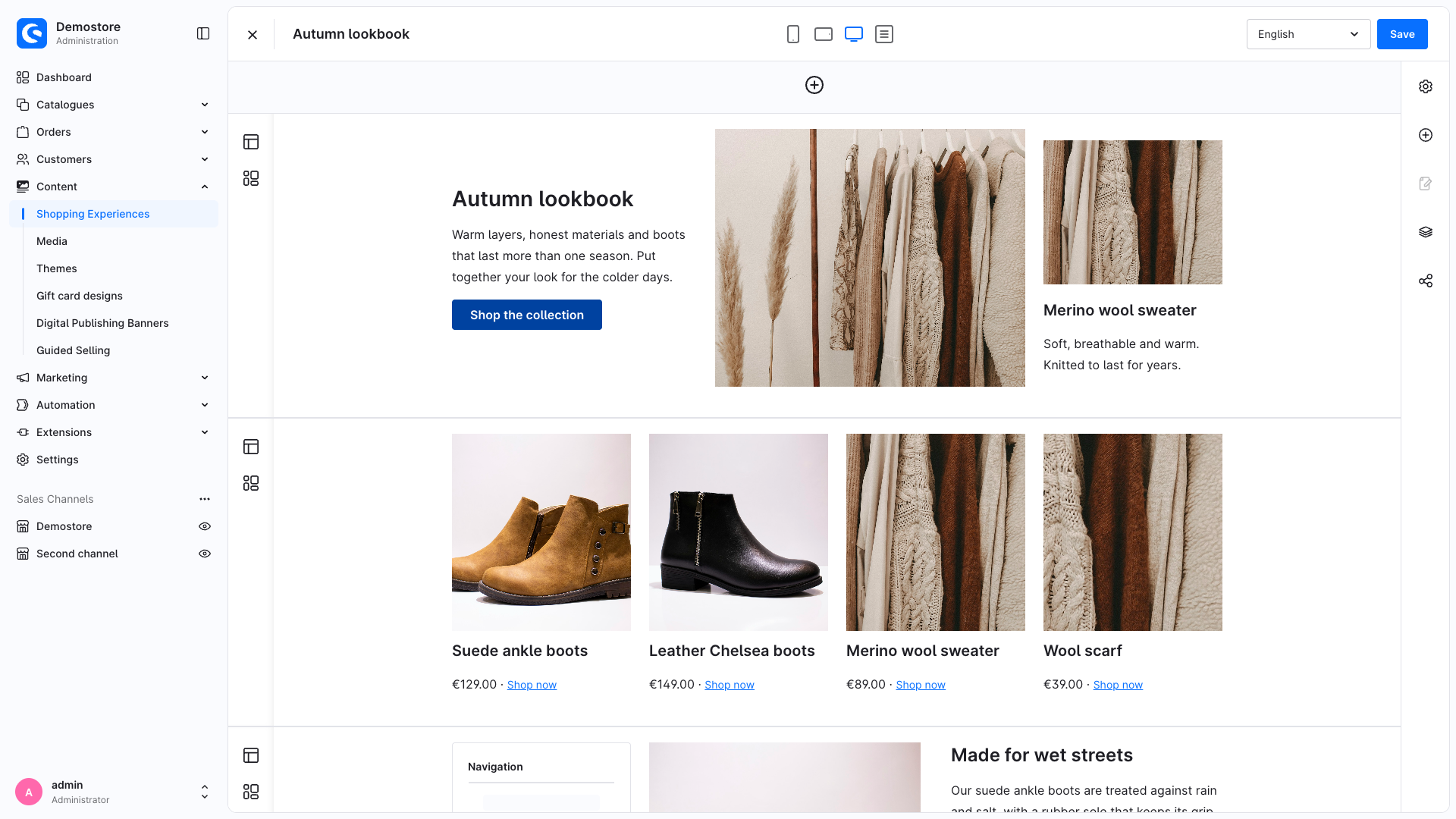
Task: Open the navigator layers icon
Action: [x=1426, y=232]
